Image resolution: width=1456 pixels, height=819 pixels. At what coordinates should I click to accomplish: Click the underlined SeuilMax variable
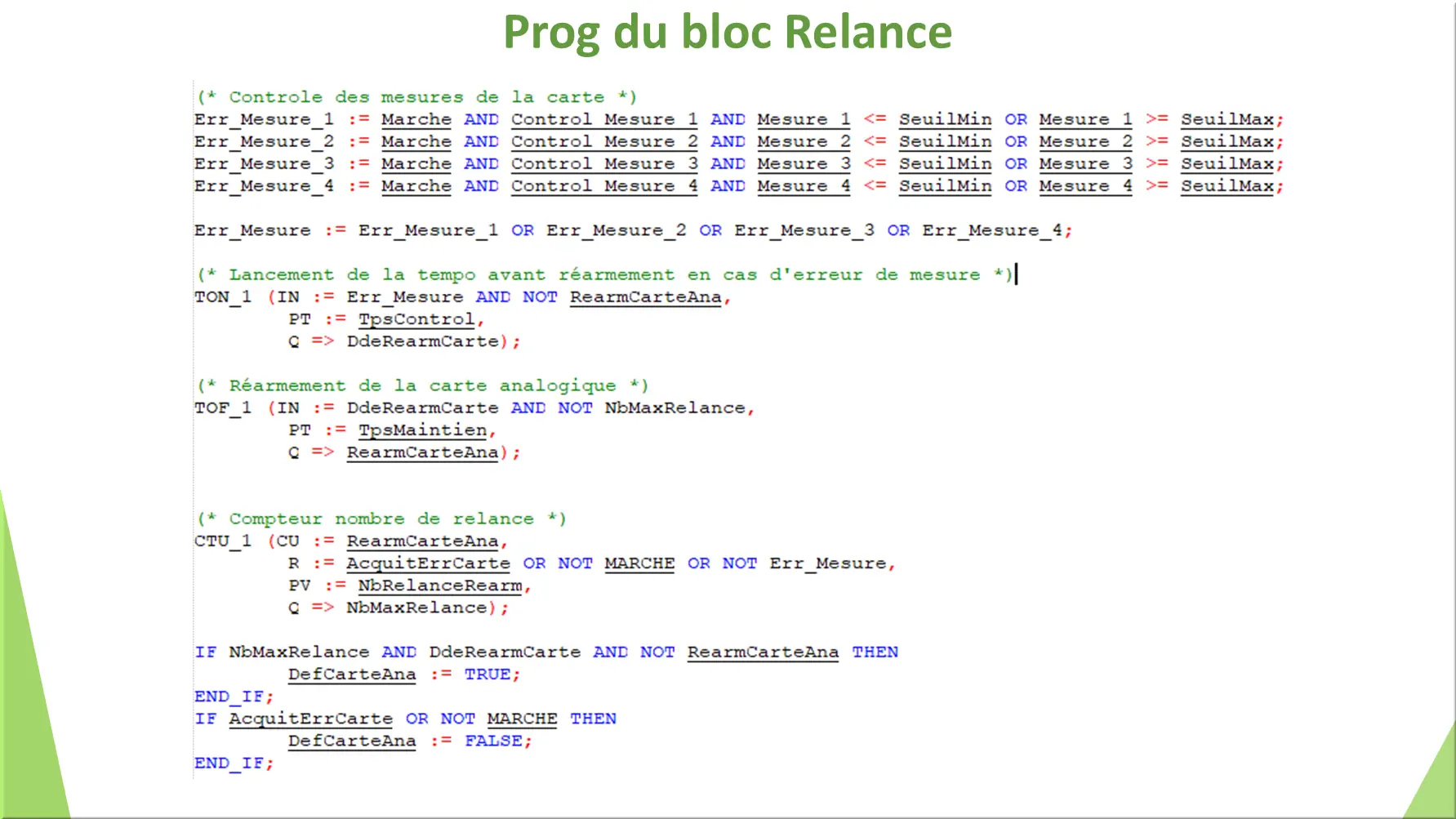1227,119
